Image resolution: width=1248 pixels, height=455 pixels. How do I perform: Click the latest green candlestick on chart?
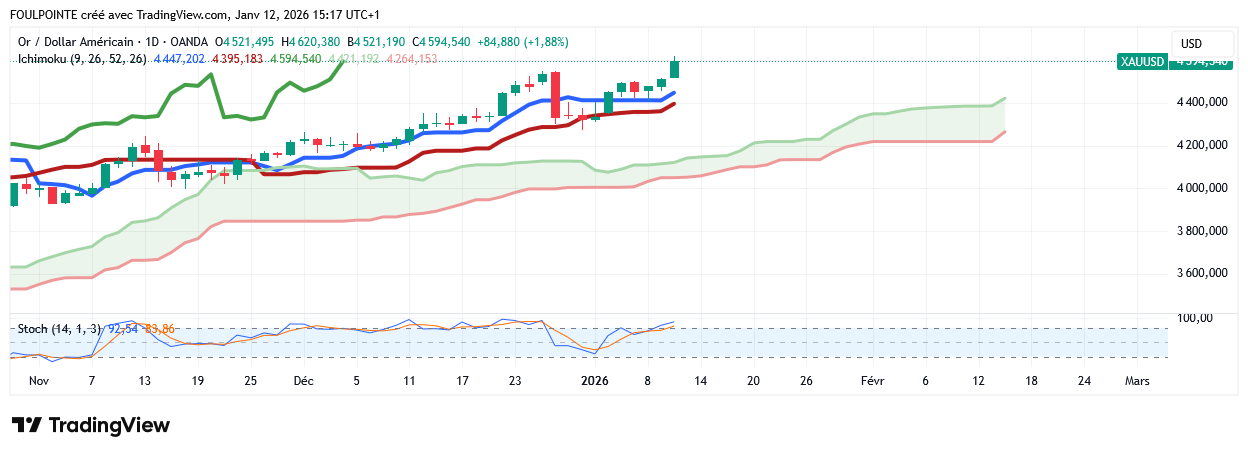(x=675, y=68)
